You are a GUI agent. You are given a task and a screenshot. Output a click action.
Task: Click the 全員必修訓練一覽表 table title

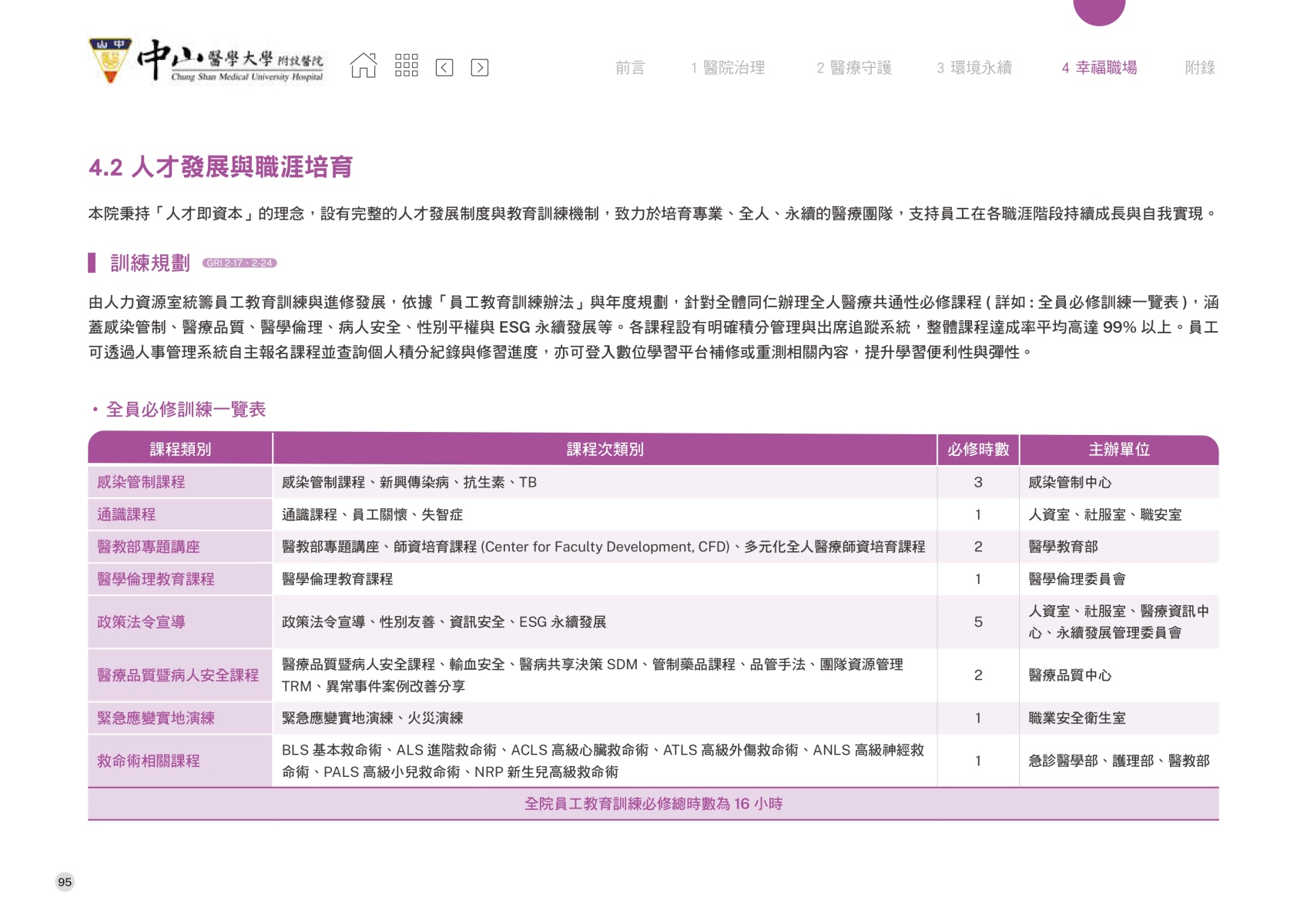pyautogui.click(x=186, y=410)
